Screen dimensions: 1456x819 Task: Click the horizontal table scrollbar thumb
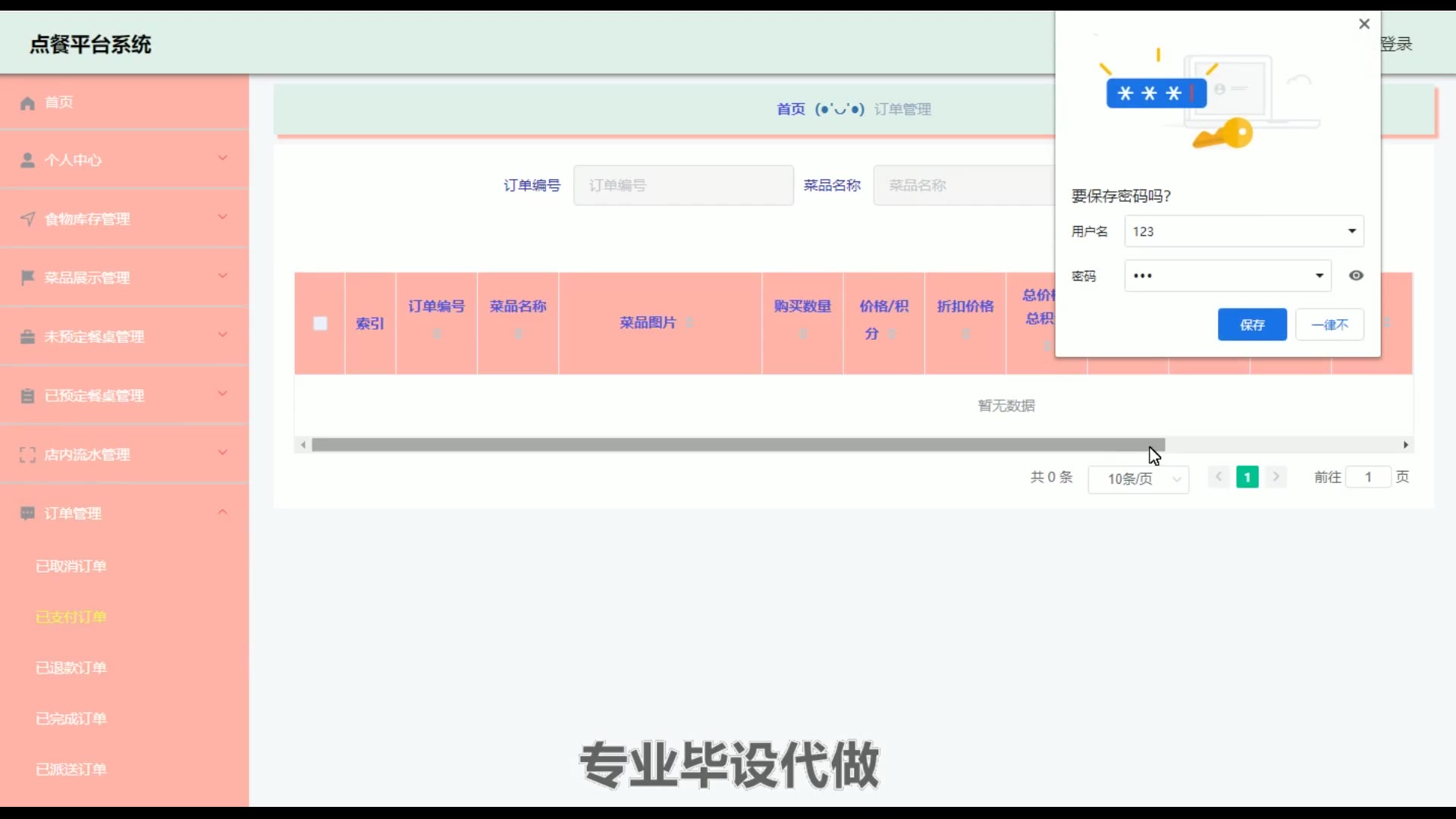click(x=737, y=445)
